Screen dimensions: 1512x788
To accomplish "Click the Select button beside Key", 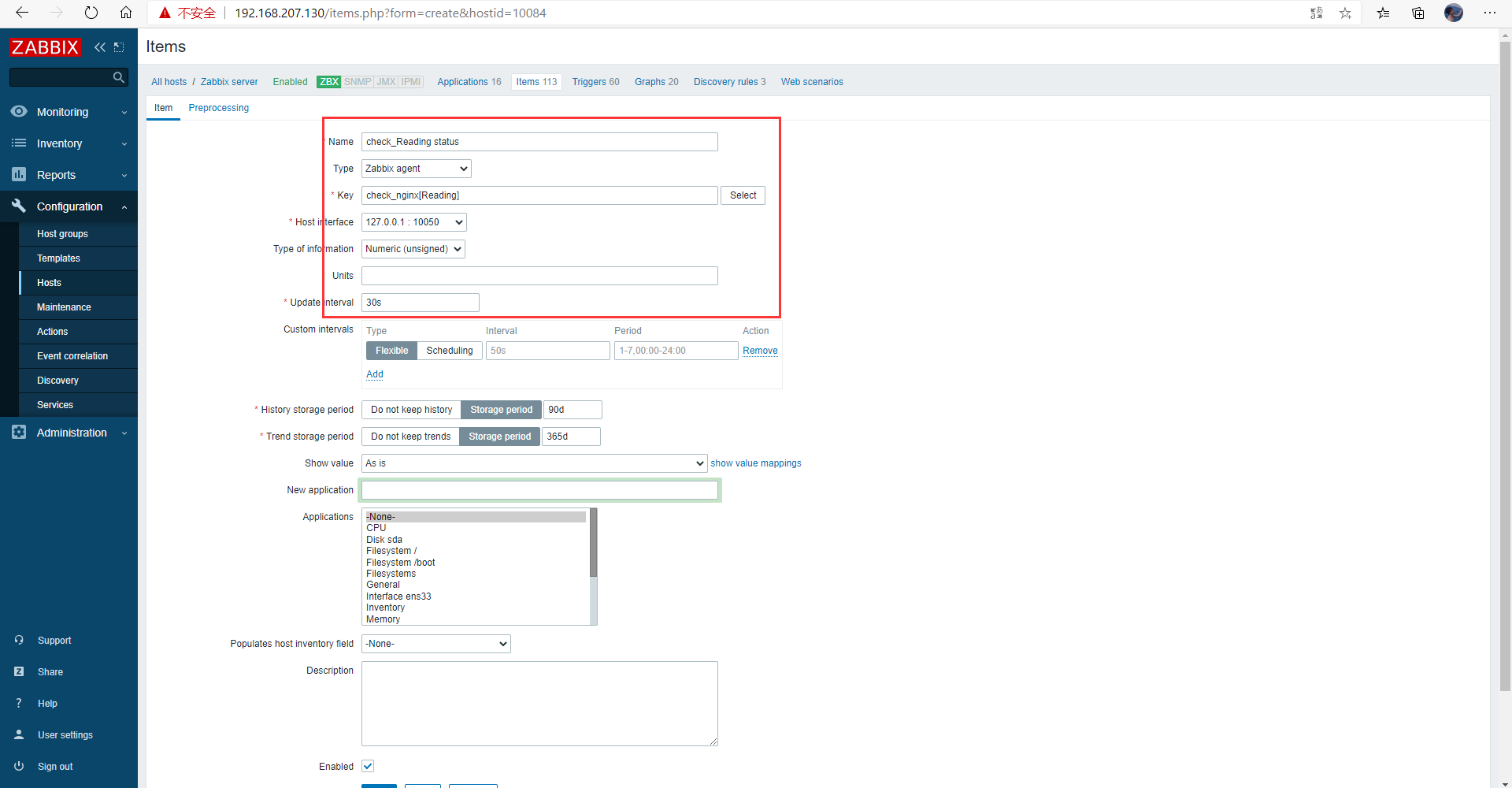I will 743,195.
